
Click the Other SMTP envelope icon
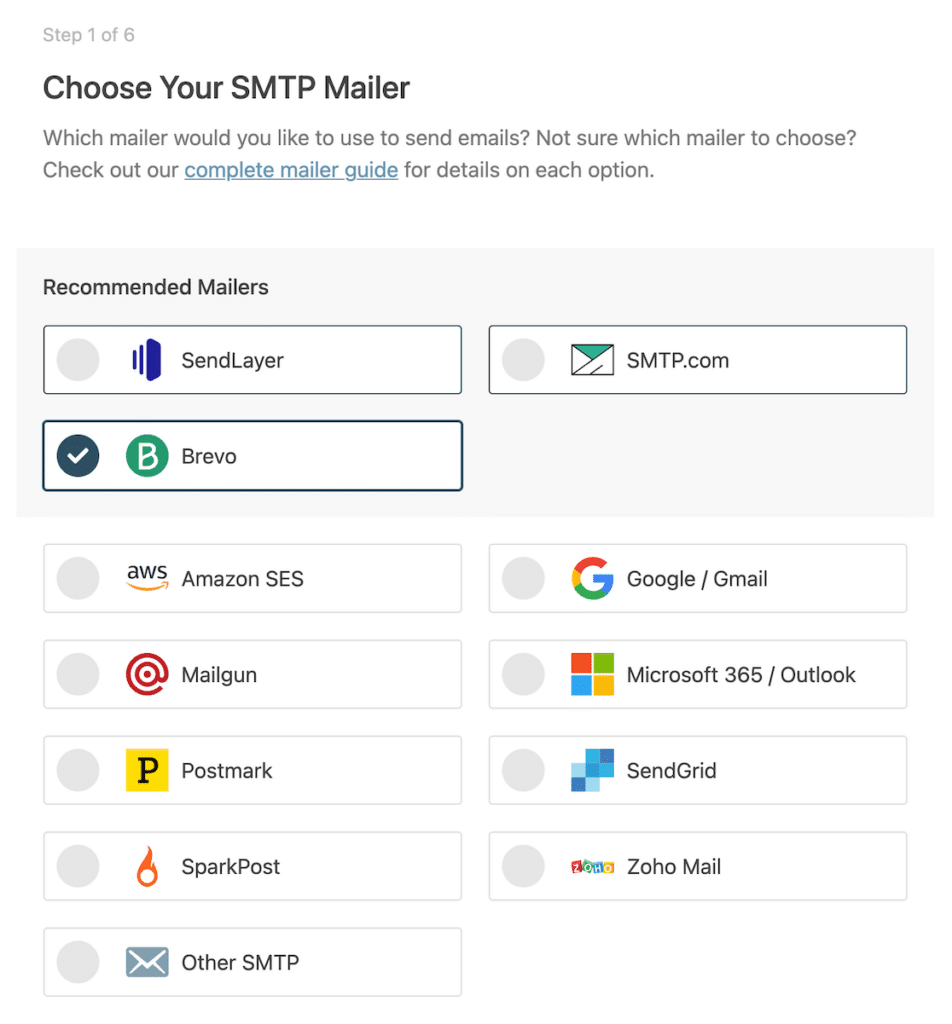tap(147, 962)
